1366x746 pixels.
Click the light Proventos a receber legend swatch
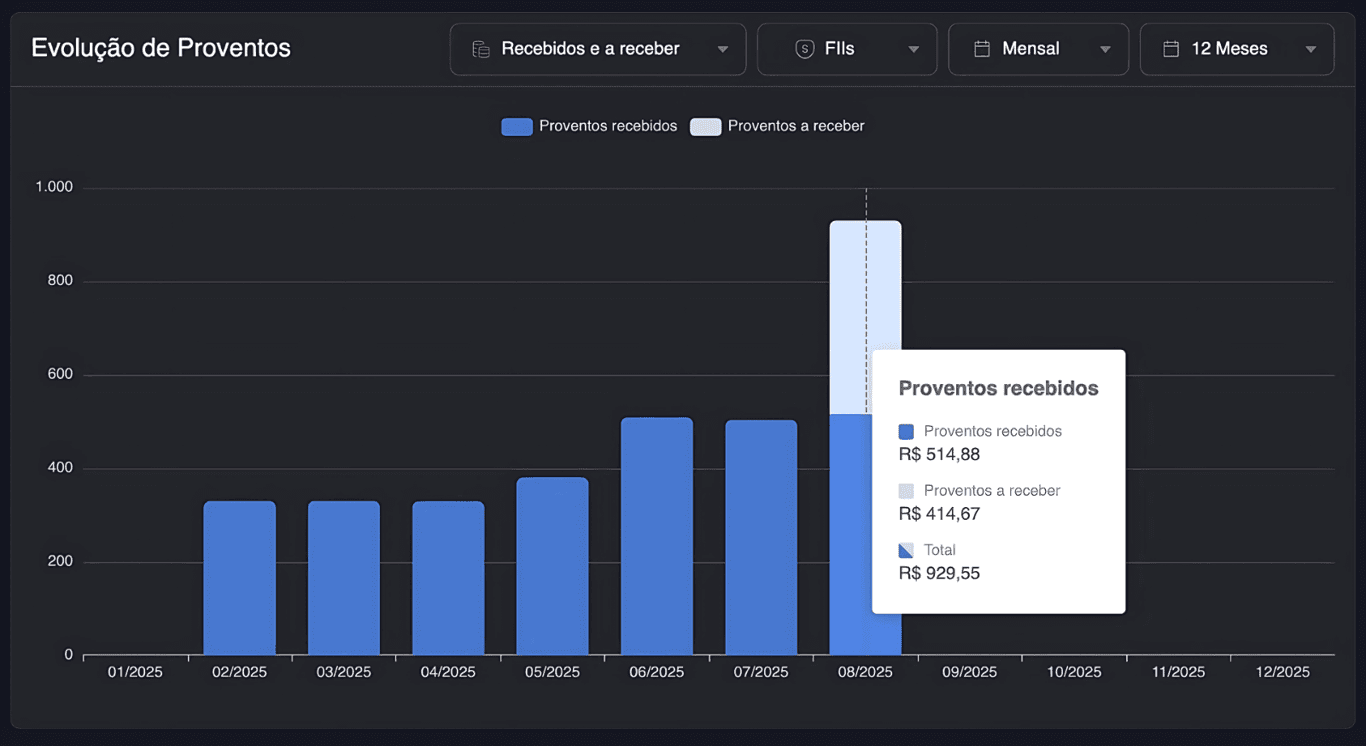click(705, 127)
